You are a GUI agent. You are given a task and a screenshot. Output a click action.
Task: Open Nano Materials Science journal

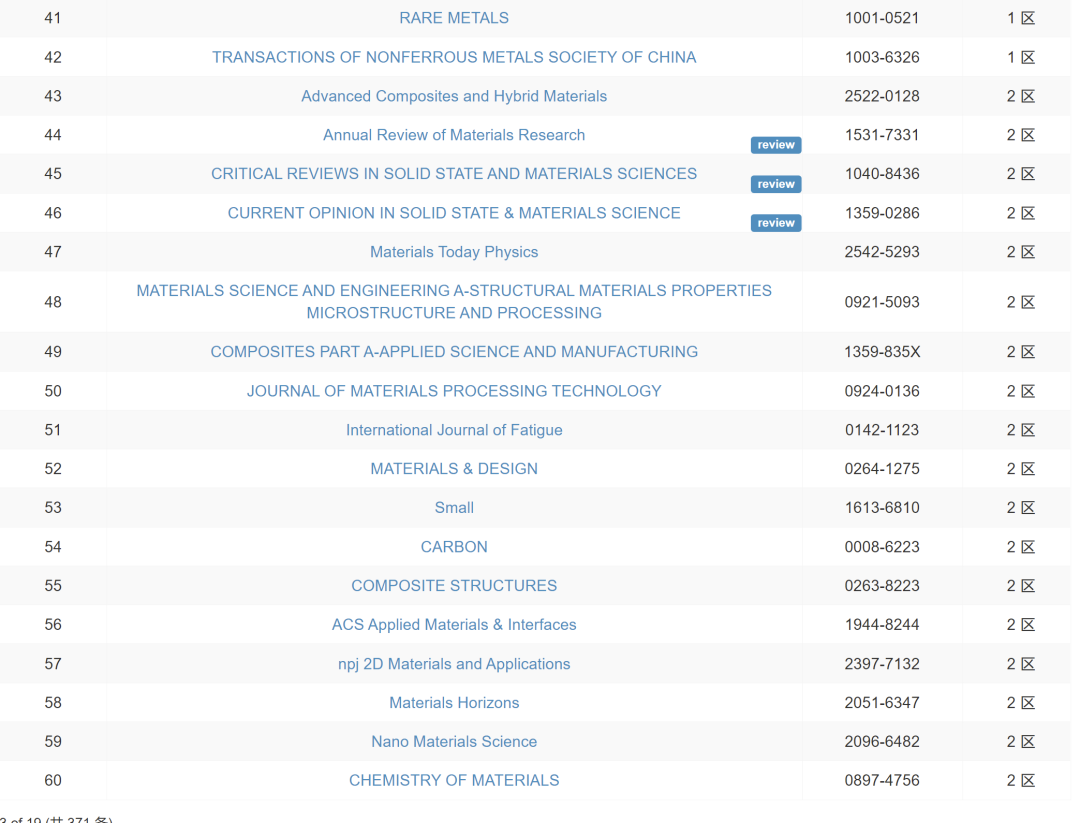[454, 742]
